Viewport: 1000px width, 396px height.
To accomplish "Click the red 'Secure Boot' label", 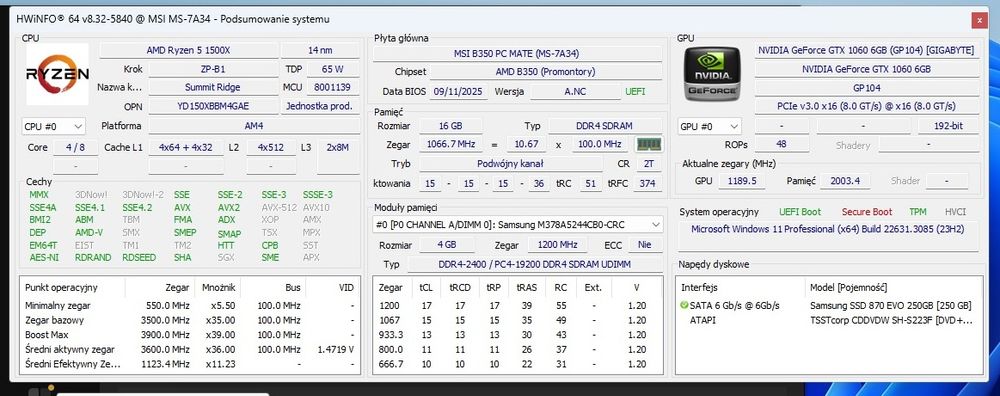I will click(x=867, y=212).
